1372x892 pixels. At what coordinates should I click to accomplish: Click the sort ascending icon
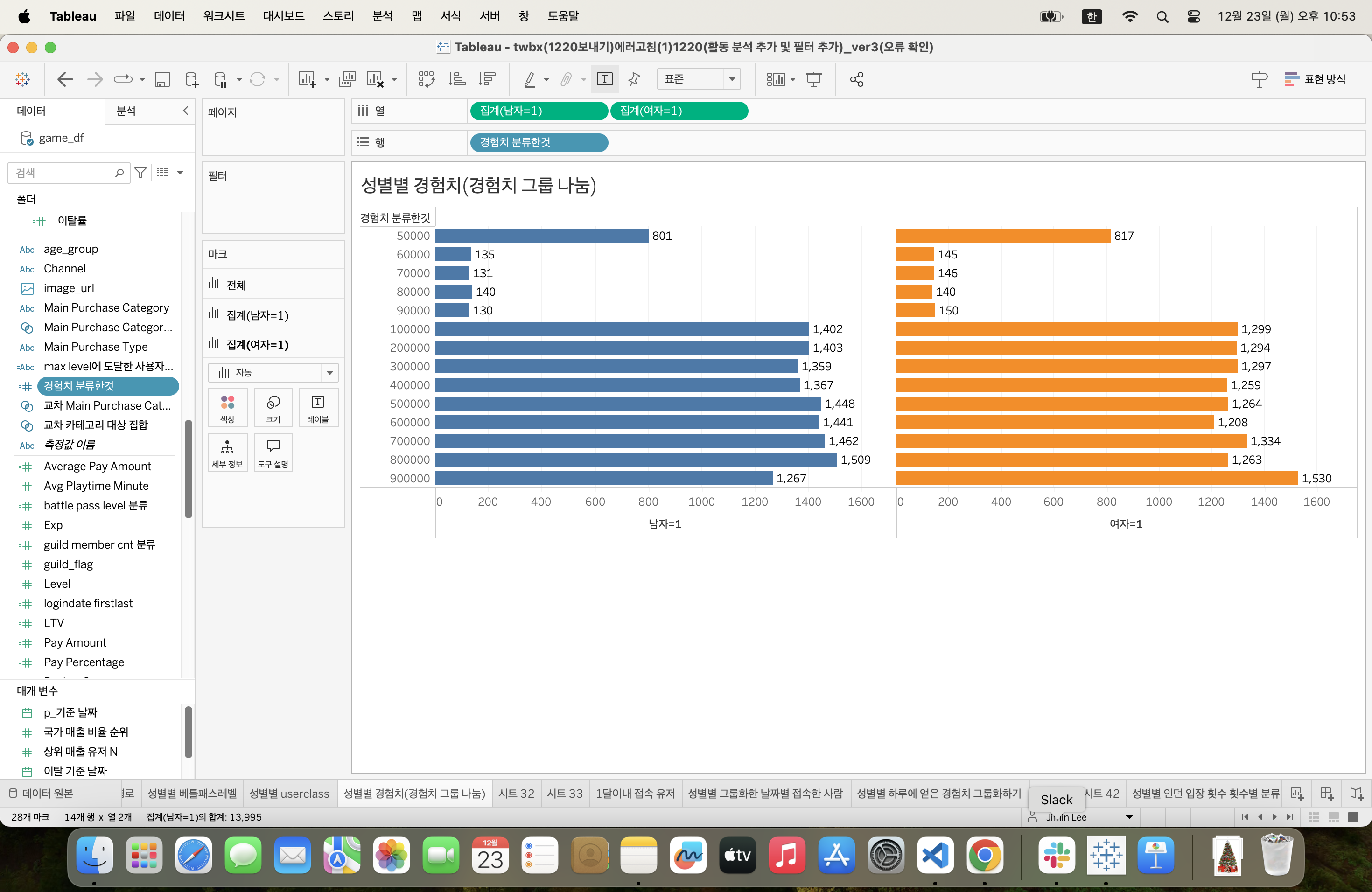(x=457, y=79)
